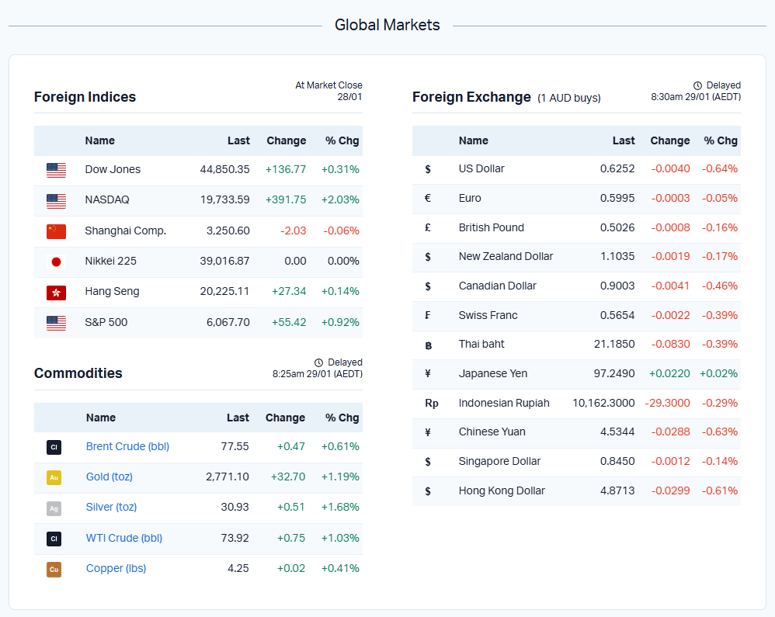
Task: Open the Copper (lbs) link
Action: pyautogui.click(x=116, y=569)
